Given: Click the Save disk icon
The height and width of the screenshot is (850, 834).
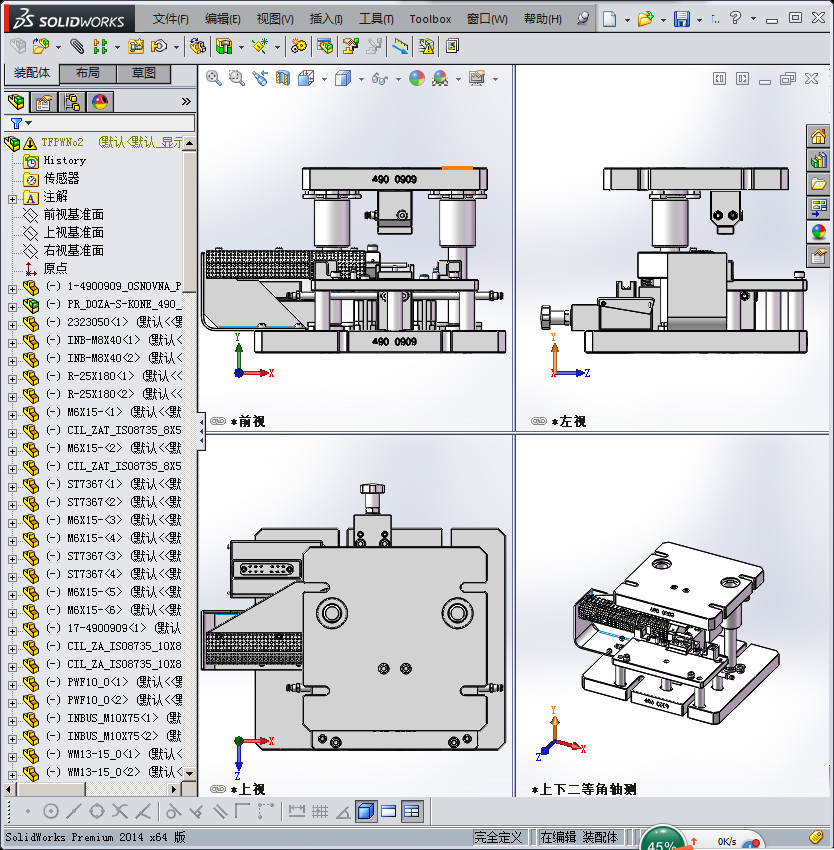Looking at the screenshot, I should (x=681, y=19).
